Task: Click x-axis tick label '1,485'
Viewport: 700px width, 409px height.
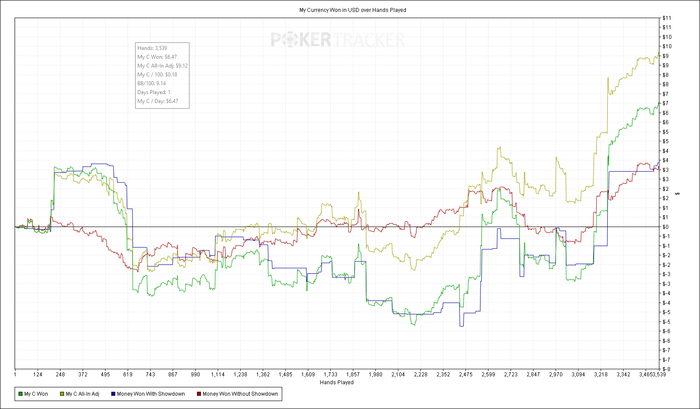Action: 285,375
